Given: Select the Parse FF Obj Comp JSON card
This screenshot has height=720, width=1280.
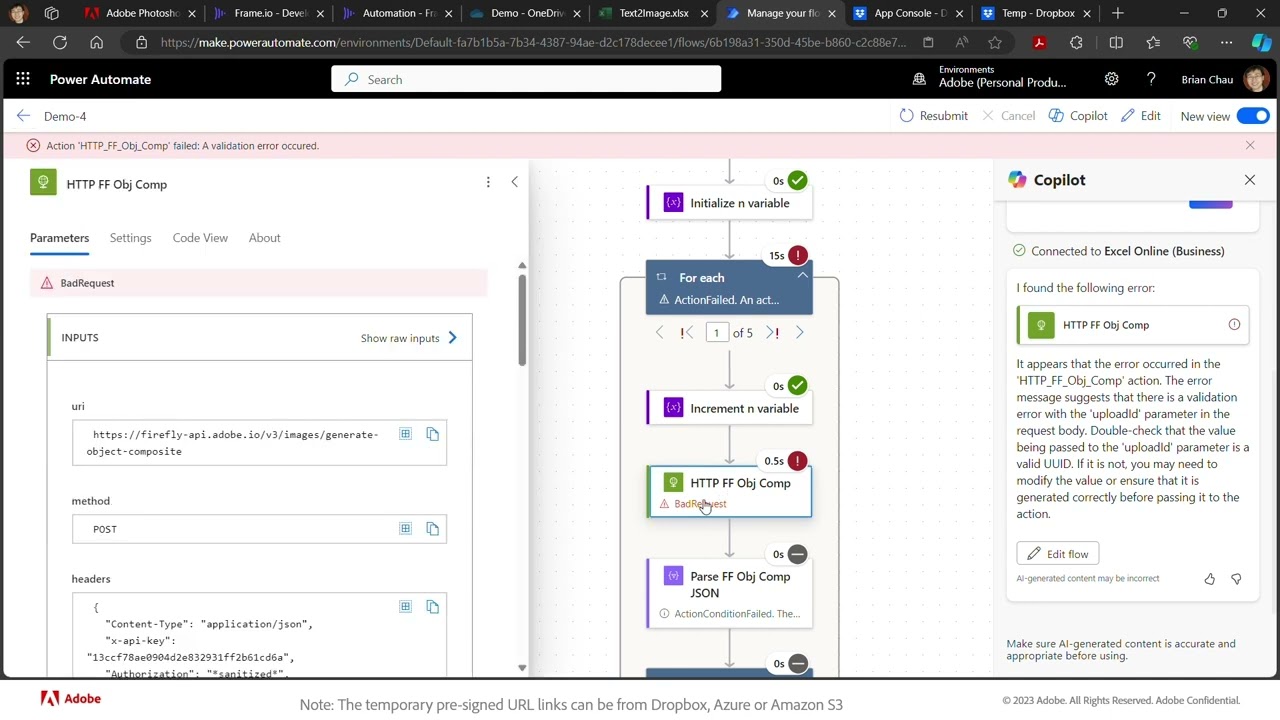Looking at the screenshot, I should pos(729,594).
